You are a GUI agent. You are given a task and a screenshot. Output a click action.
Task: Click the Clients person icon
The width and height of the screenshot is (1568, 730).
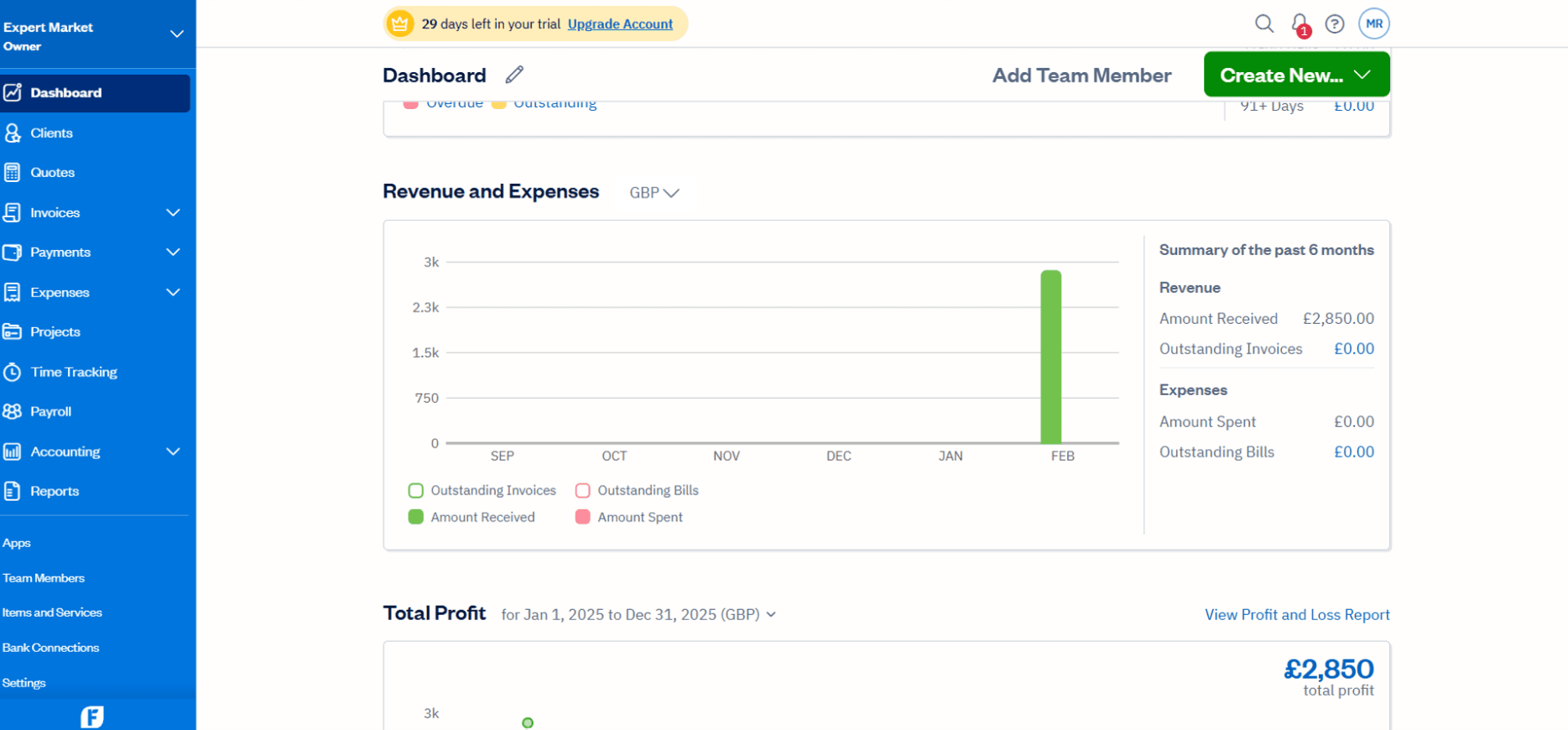pos(13,133)
